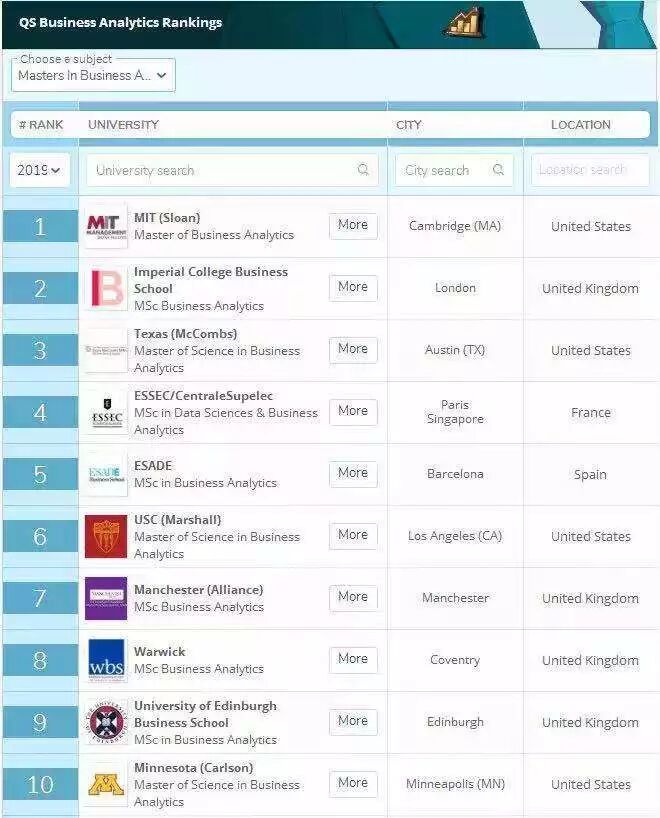Click More for Manchester (Alliance)
This screenshot has width=660, height=818.
(x=353, y=598)
